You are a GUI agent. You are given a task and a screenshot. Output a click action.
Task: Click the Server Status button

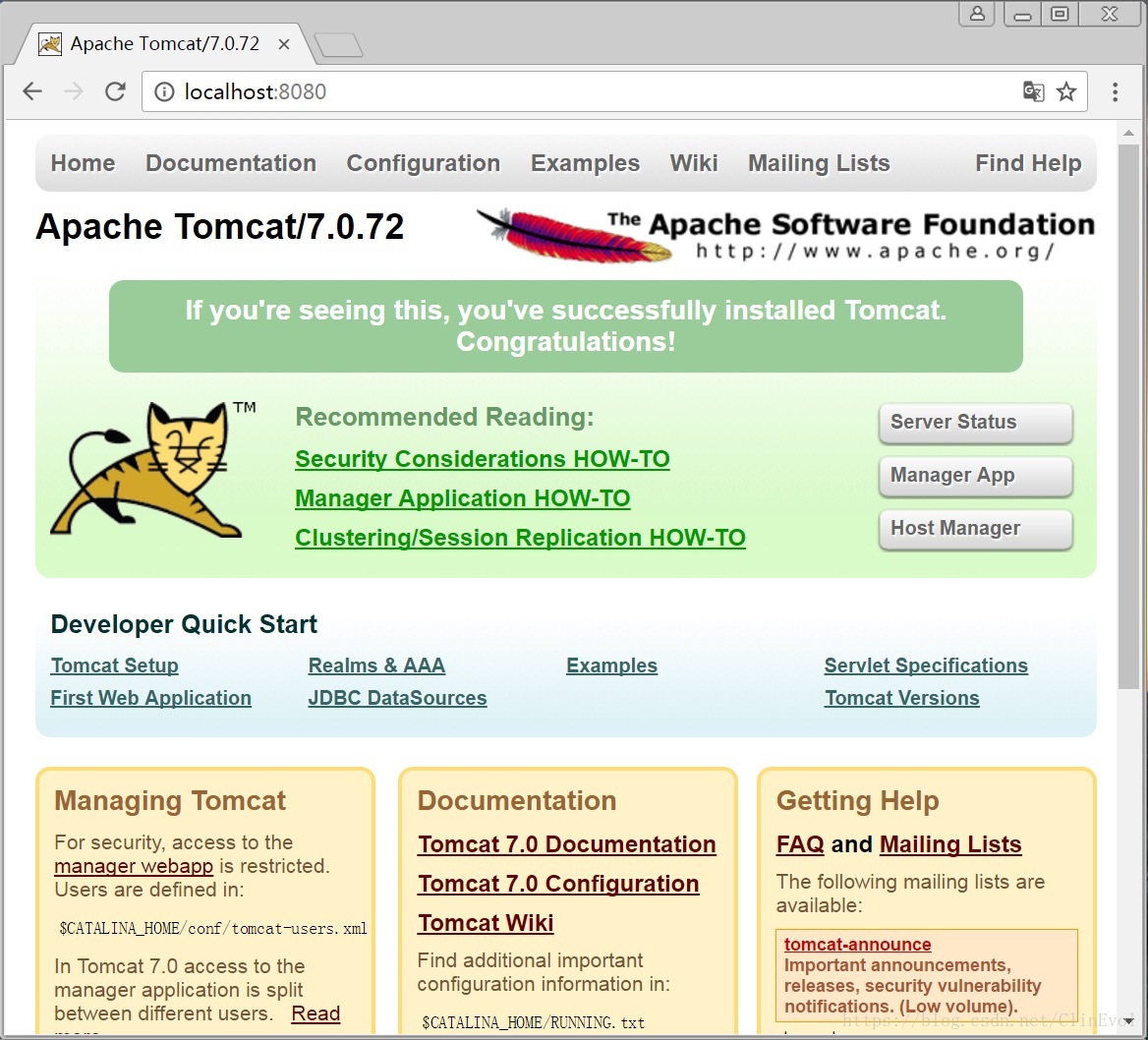(x=975, y=423)
